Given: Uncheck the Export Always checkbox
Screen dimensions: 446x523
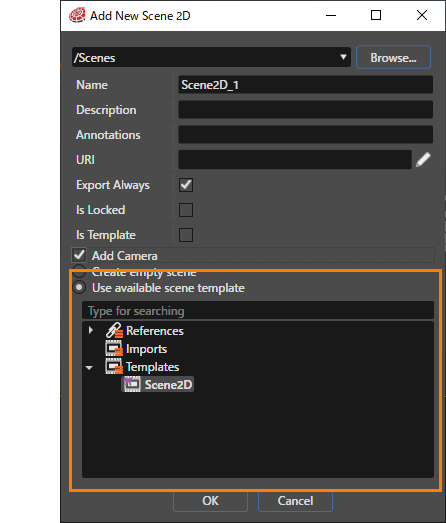Looking at the screenshot, I should (x=186, y=185).
